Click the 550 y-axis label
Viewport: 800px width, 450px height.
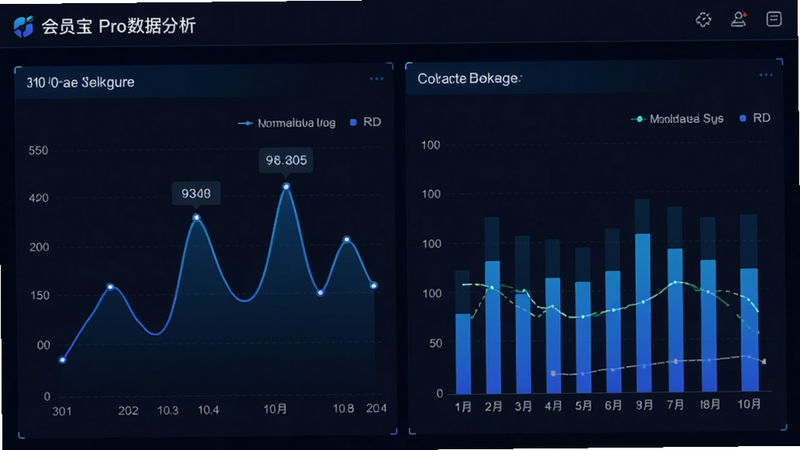coord(38,151)
